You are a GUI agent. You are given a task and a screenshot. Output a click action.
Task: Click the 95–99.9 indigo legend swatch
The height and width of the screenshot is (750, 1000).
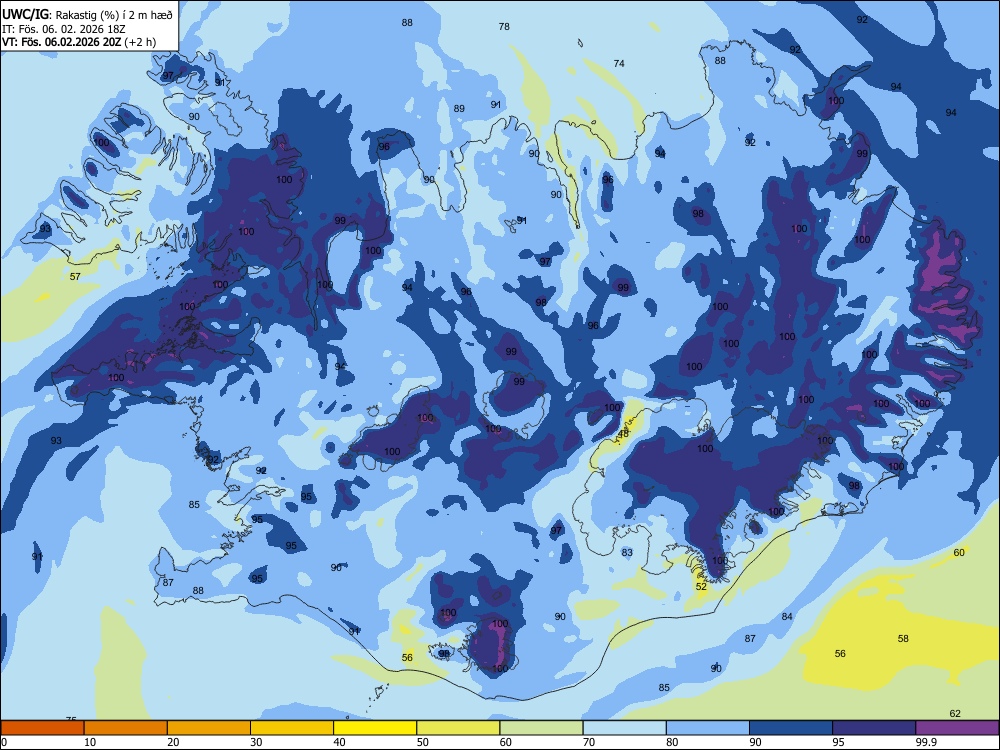[x=874, y=728]
